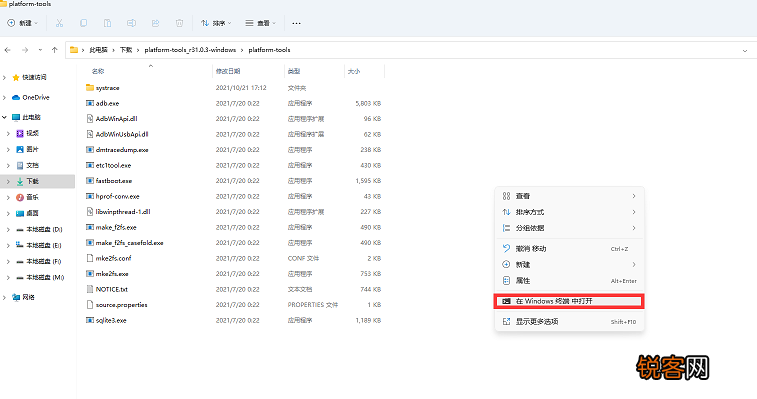Select 本地磁盘 (M:) drive
The image size is (757, 399).
[41, 277]
